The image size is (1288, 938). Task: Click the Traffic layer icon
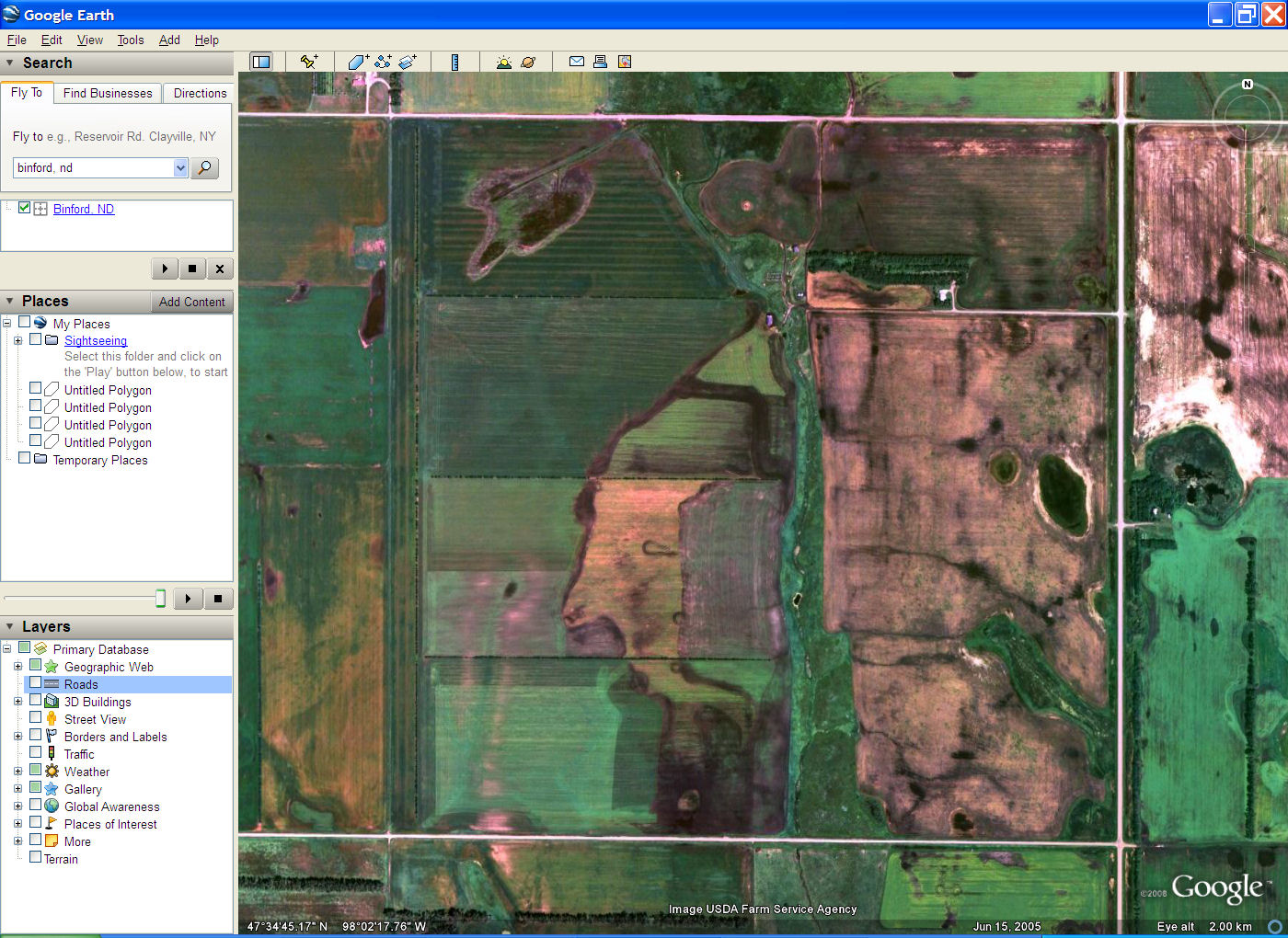tap(52, 754)
